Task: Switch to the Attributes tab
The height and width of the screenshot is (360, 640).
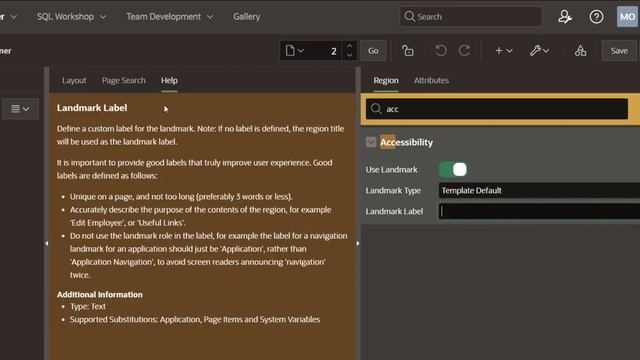Action: (x=431, y=80)
